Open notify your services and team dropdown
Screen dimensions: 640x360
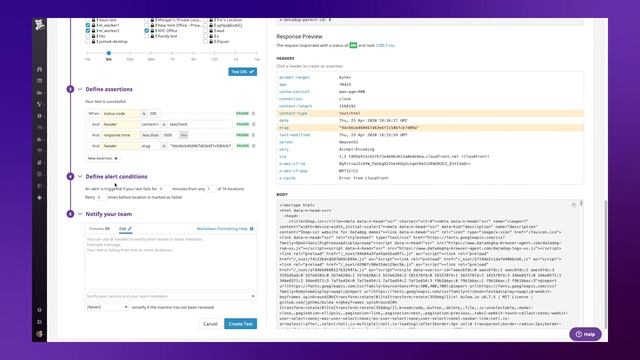click(171, 296)
